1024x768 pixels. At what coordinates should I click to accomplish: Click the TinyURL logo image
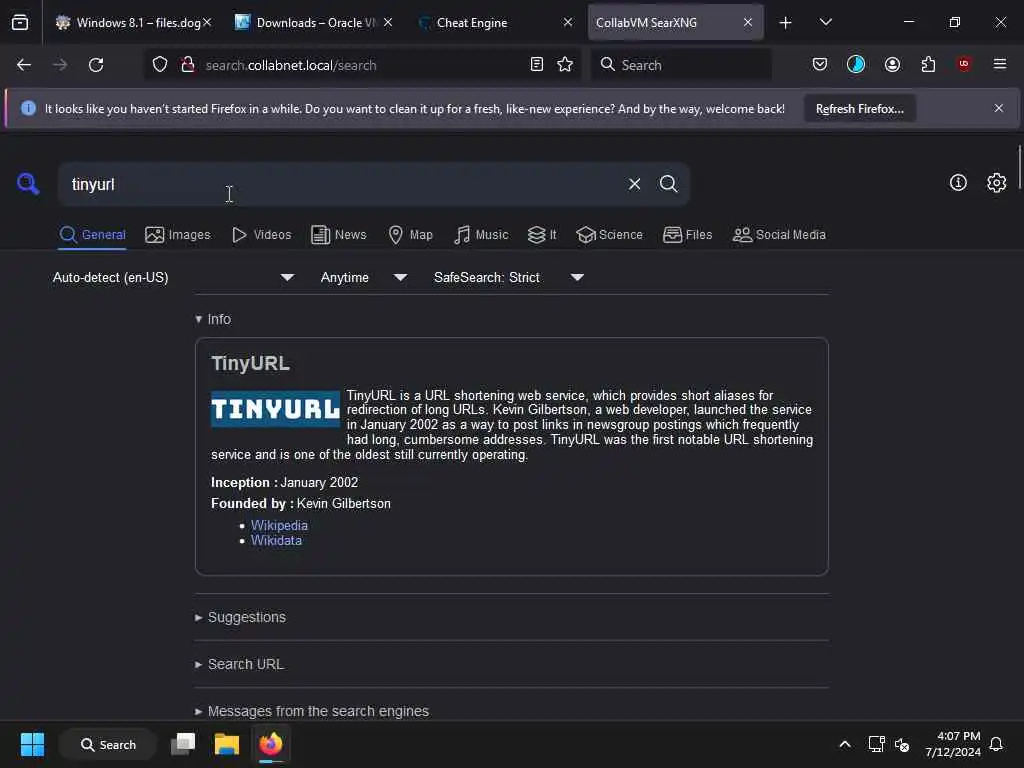[276, 409]
